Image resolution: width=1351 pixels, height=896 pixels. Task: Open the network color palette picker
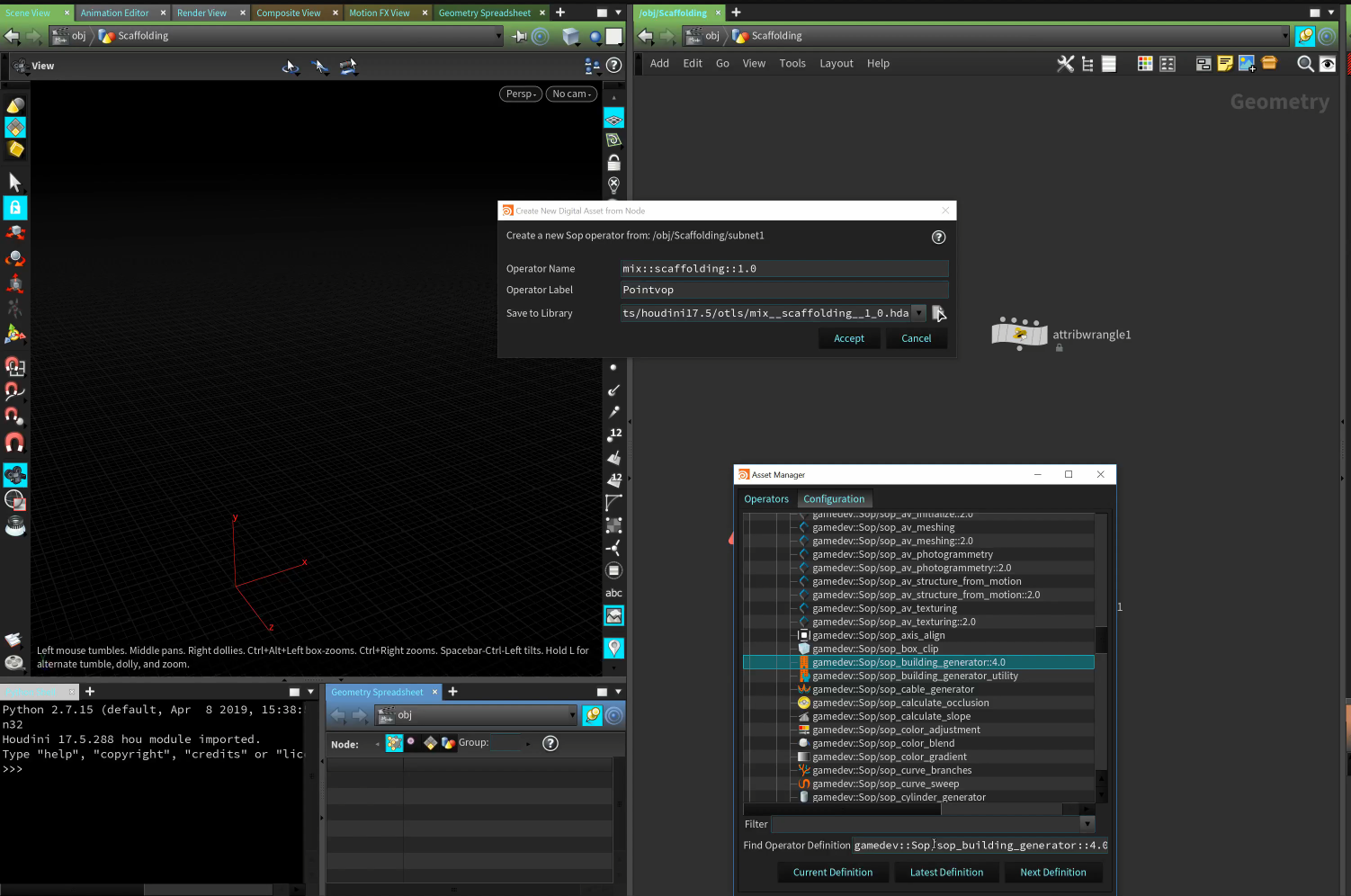click(1145, 63)
